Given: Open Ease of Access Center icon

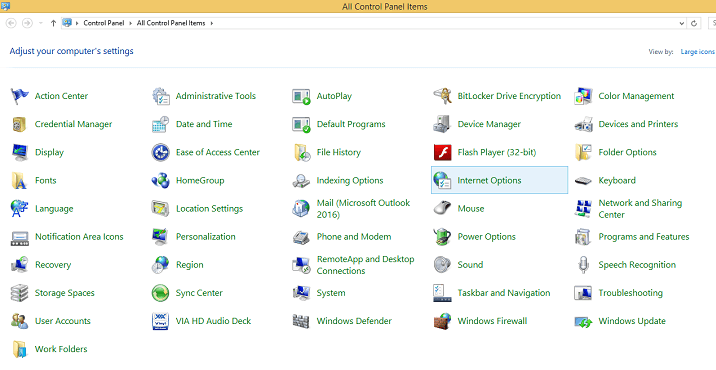Looking at the screenshot, I should pyautogui.click(x=161, y=153).
